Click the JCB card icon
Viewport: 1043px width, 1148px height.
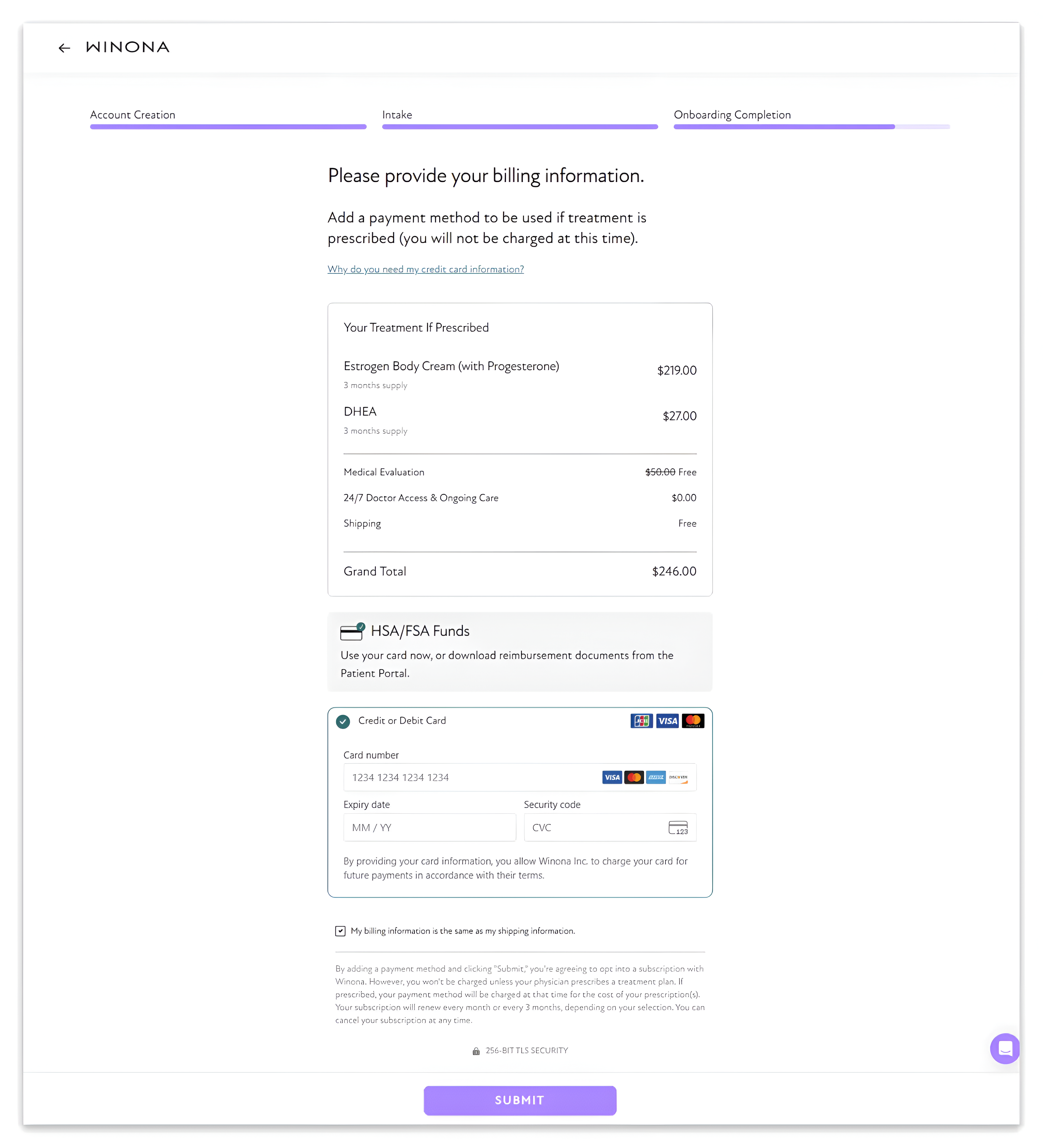(641, 720)
